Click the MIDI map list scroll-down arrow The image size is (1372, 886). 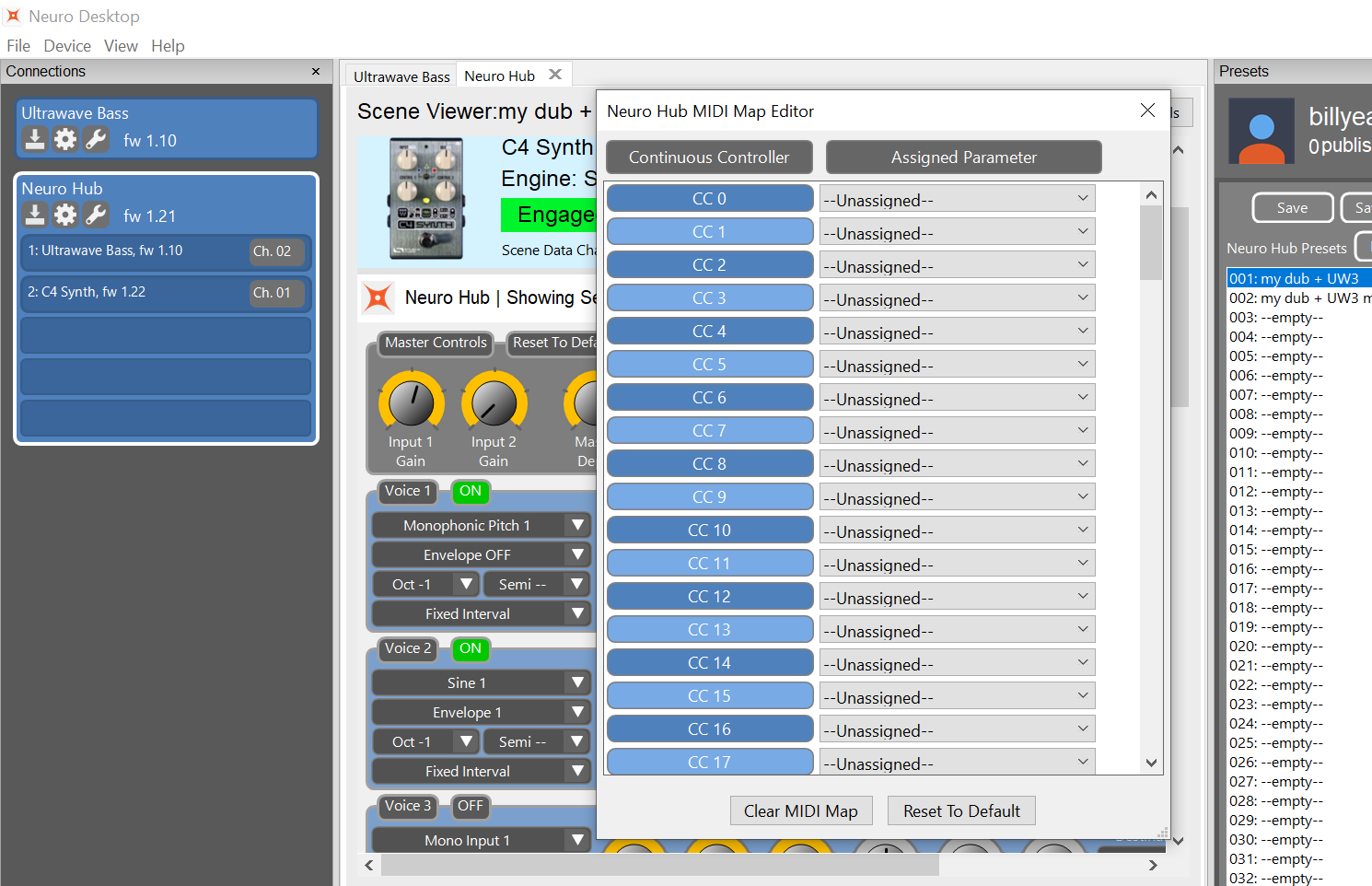[1151, 763]
